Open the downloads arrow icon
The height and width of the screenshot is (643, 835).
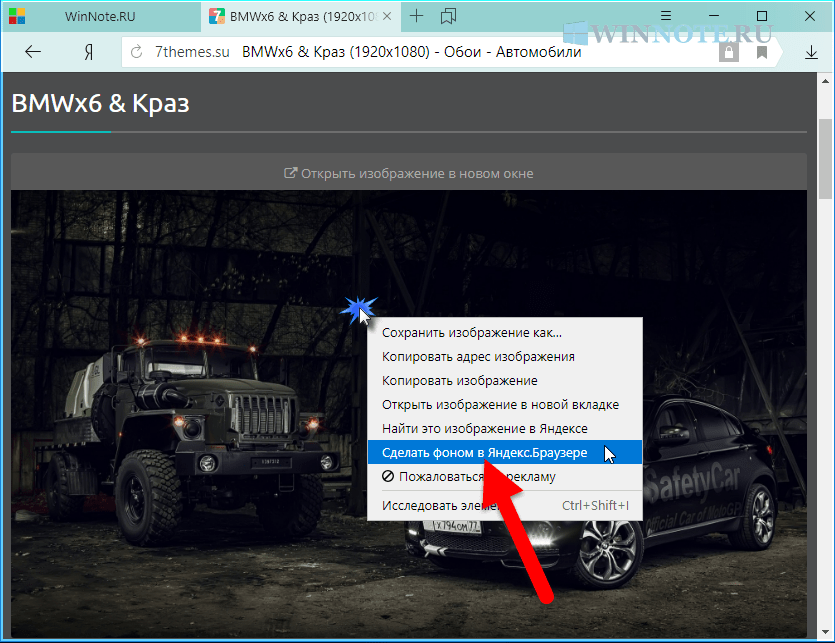pyautogui.click(x=811, y=52)
